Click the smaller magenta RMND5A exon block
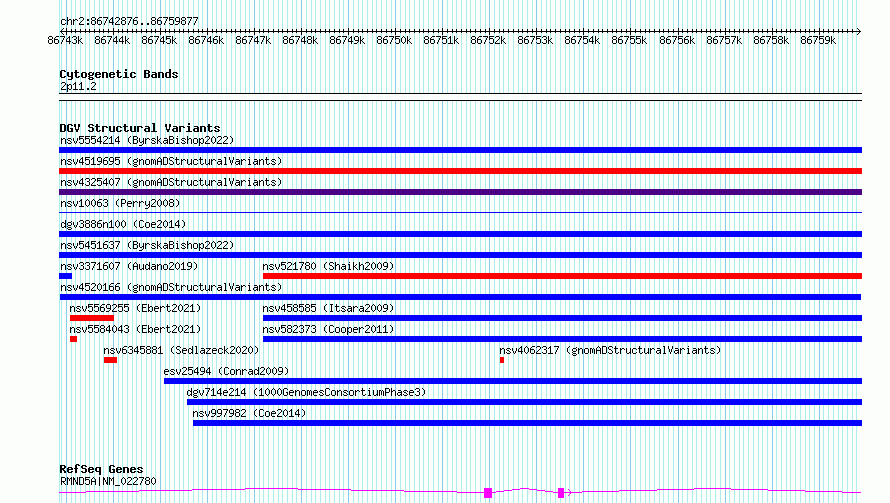This screenshot has width=890, height=503. tap(561, 493)
